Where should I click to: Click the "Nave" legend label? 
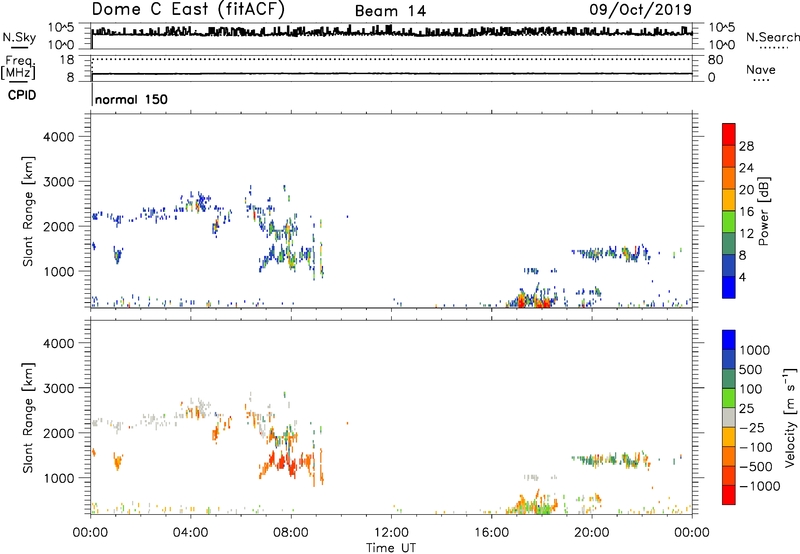(x=761, y=69)
